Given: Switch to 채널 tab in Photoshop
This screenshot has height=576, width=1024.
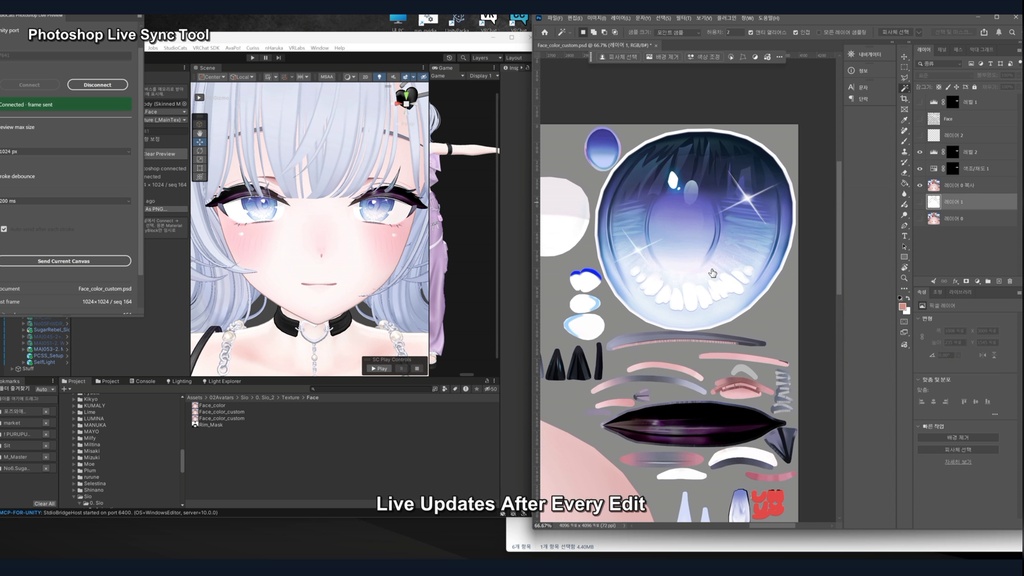Looking at the screenshot, I should (x=942, y=50).
